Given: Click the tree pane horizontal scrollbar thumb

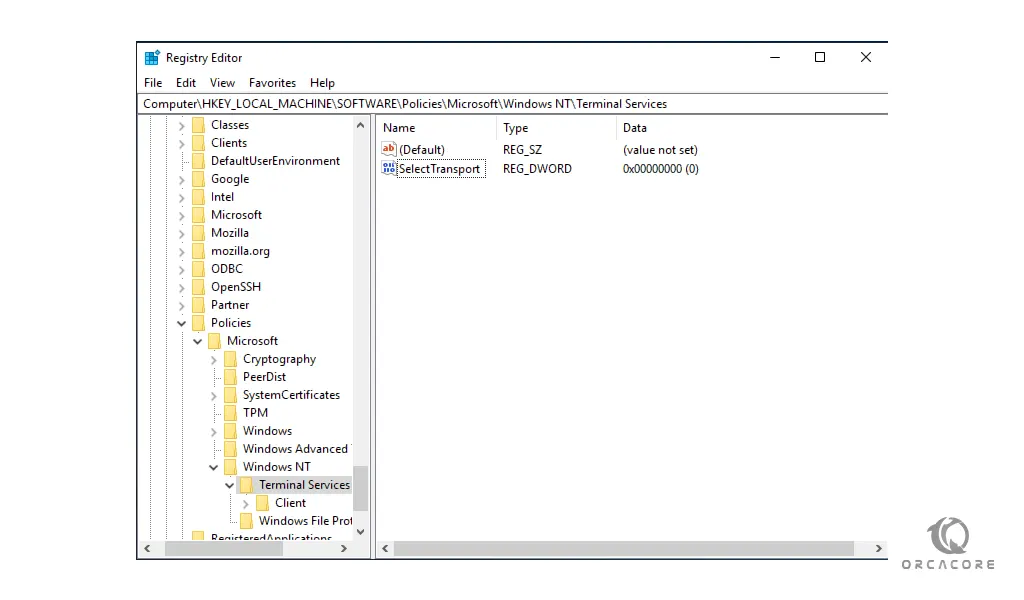Looking at the screenshot, I should [x=224, y=548].
